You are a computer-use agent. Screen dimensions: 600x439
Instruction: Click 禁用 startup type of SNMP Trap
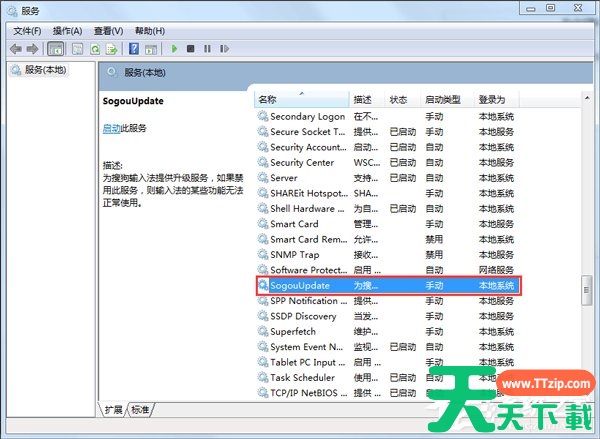pyautogui.click(x=434, y=255)
